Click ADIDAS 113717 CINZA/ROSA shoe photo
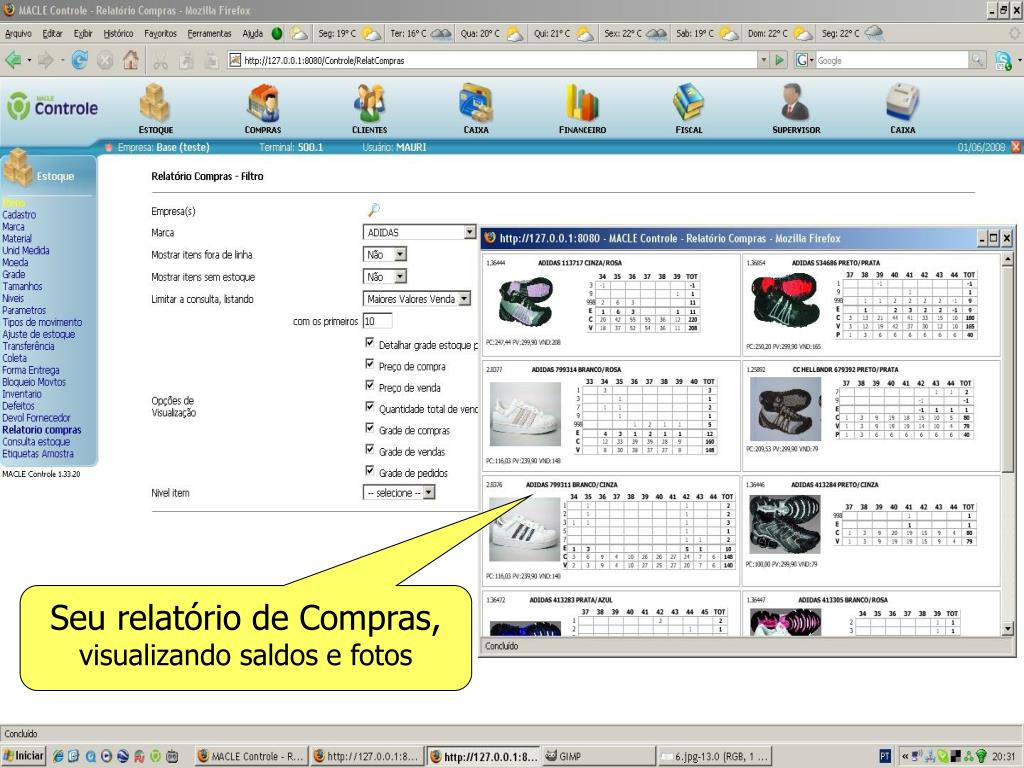 525,300
